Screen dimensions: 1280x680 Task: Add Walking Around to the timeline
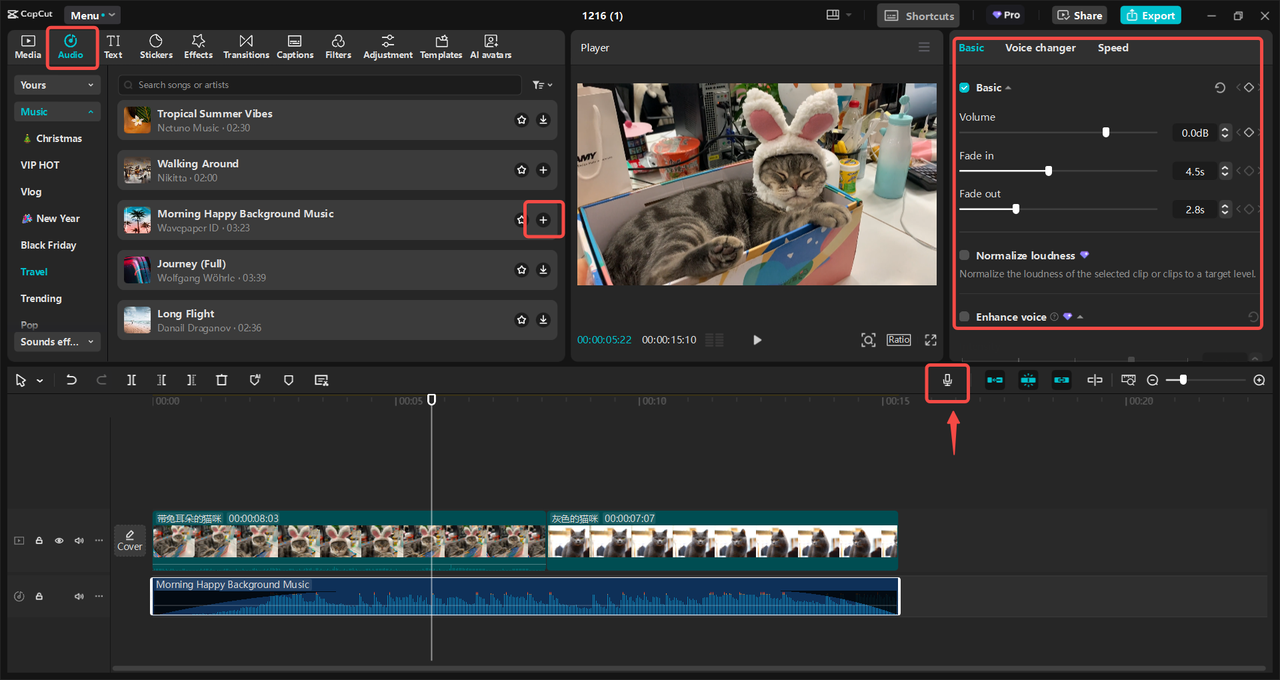[x=543, y=170]
